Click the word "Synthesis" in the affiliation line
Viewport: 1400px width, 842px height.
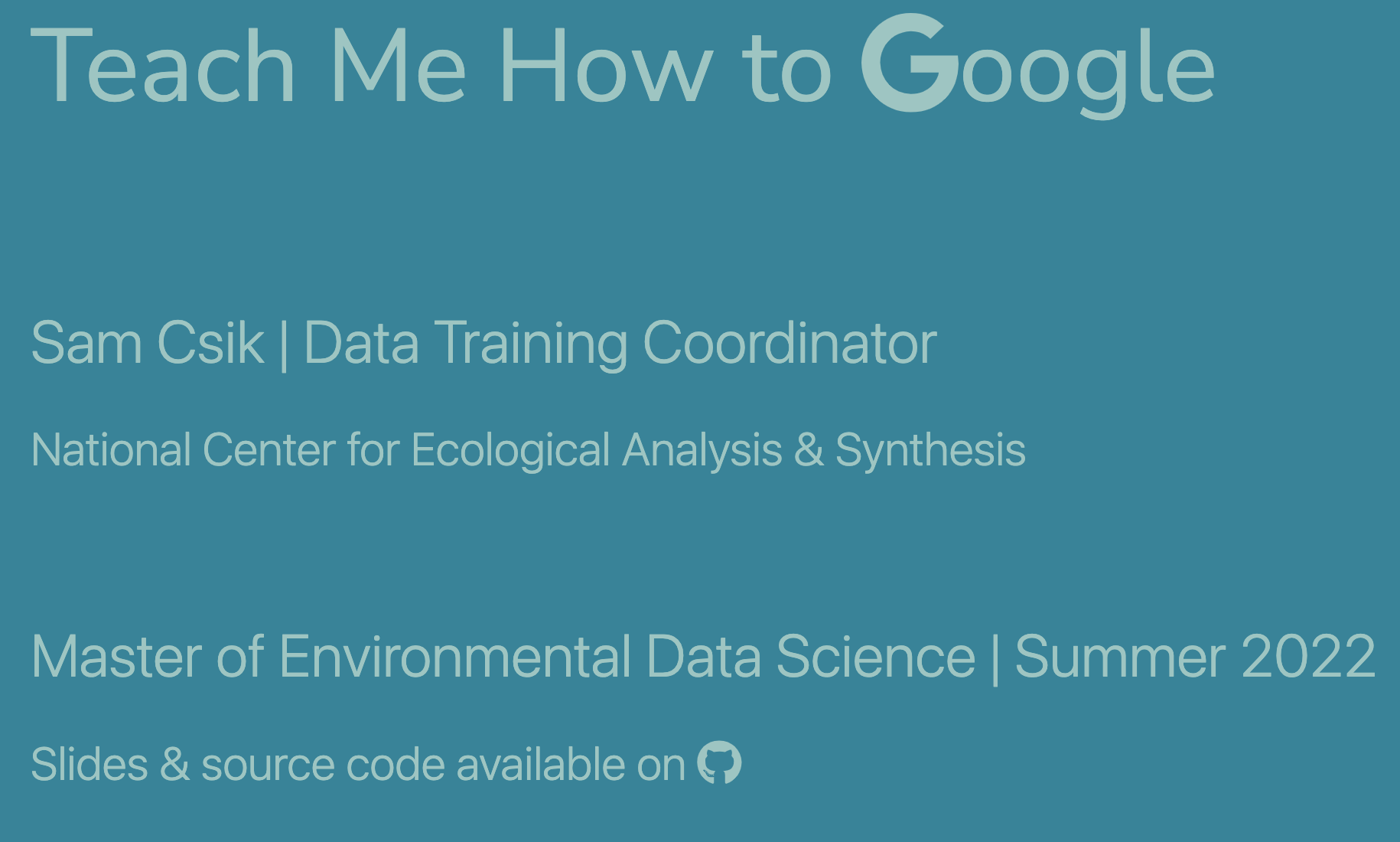click(x=930, y=450)
